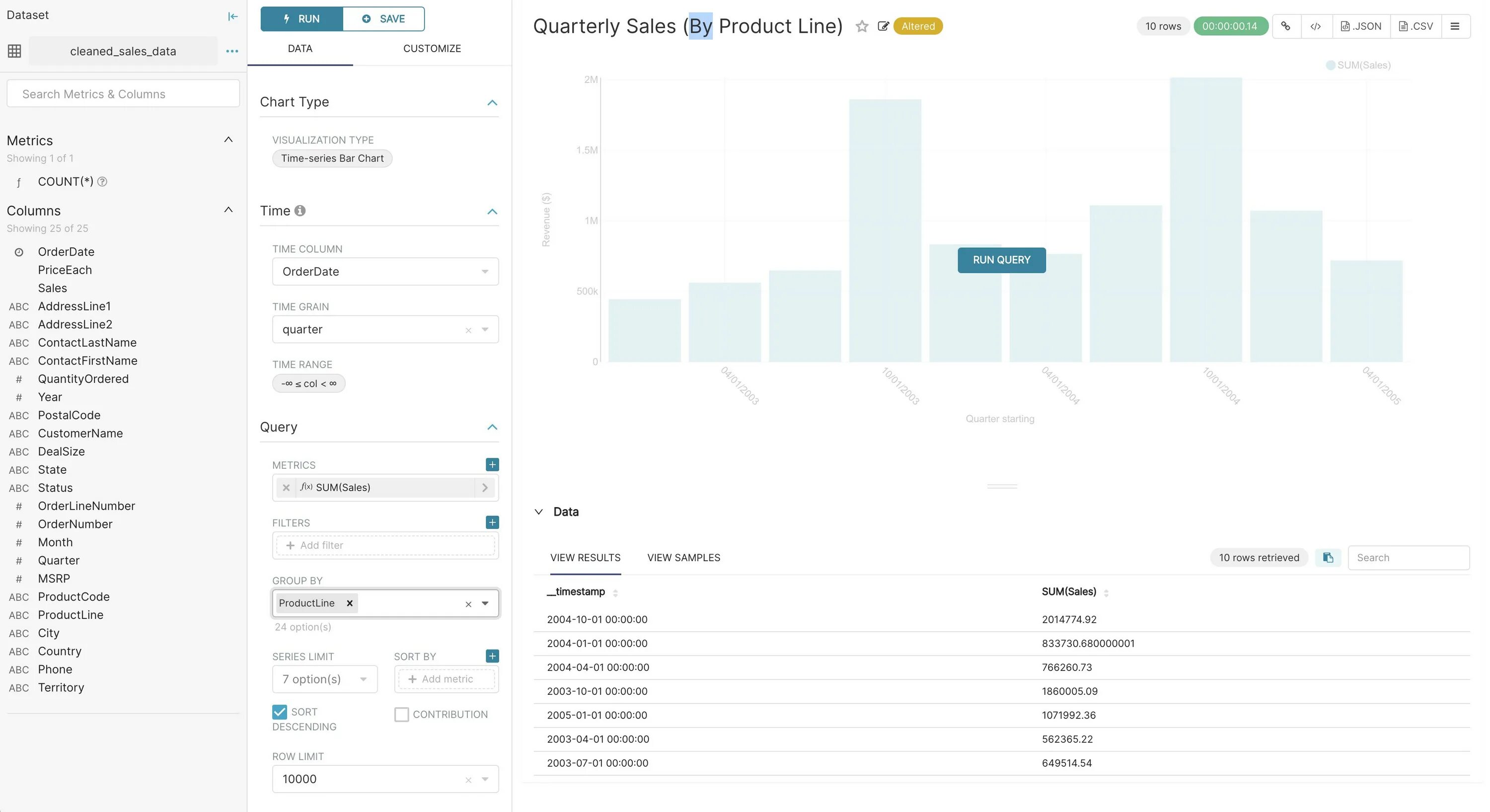
Task: Switch to View Samples tab
Action: pyautogui.click(x=683, y=558)
